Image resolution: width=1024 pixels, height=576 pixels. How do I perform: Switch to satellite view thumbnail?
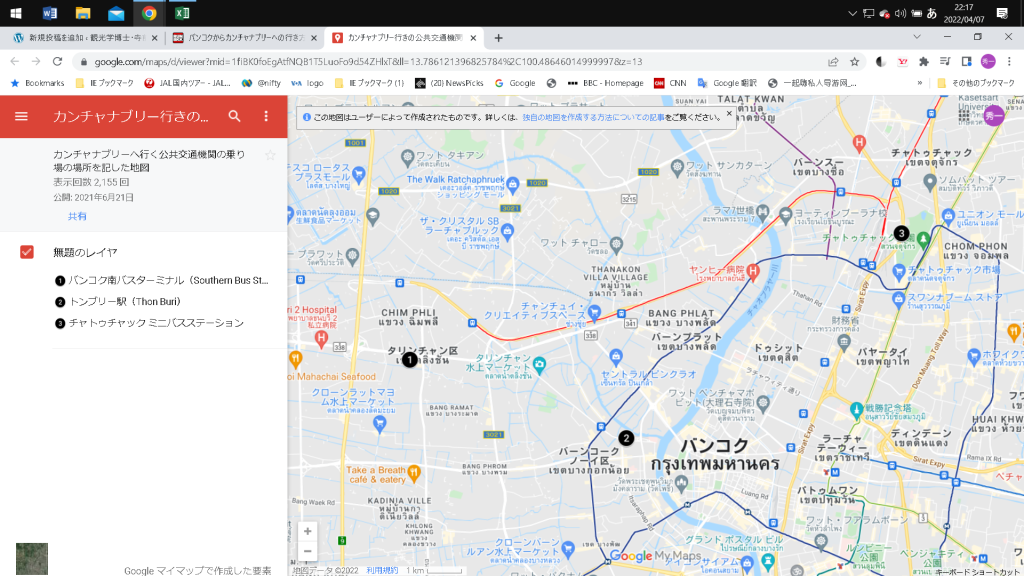point(32,558)
